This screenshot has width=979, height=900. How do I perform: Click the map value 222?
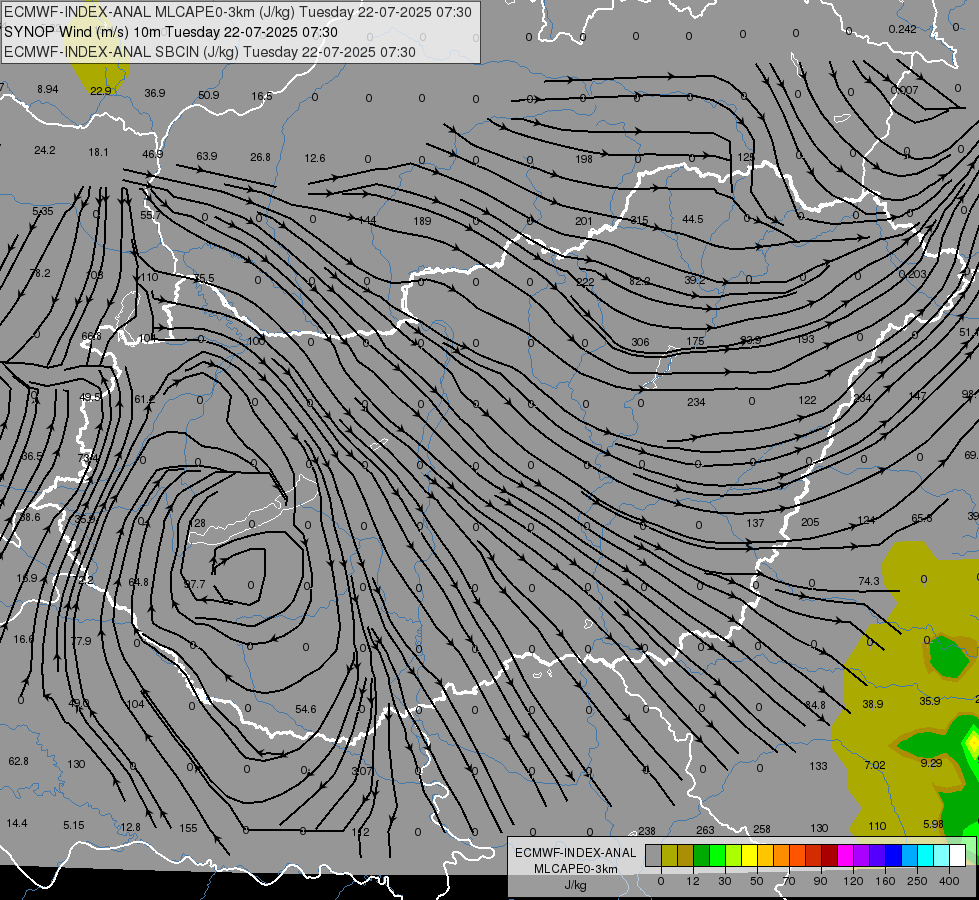coord(585,282)
